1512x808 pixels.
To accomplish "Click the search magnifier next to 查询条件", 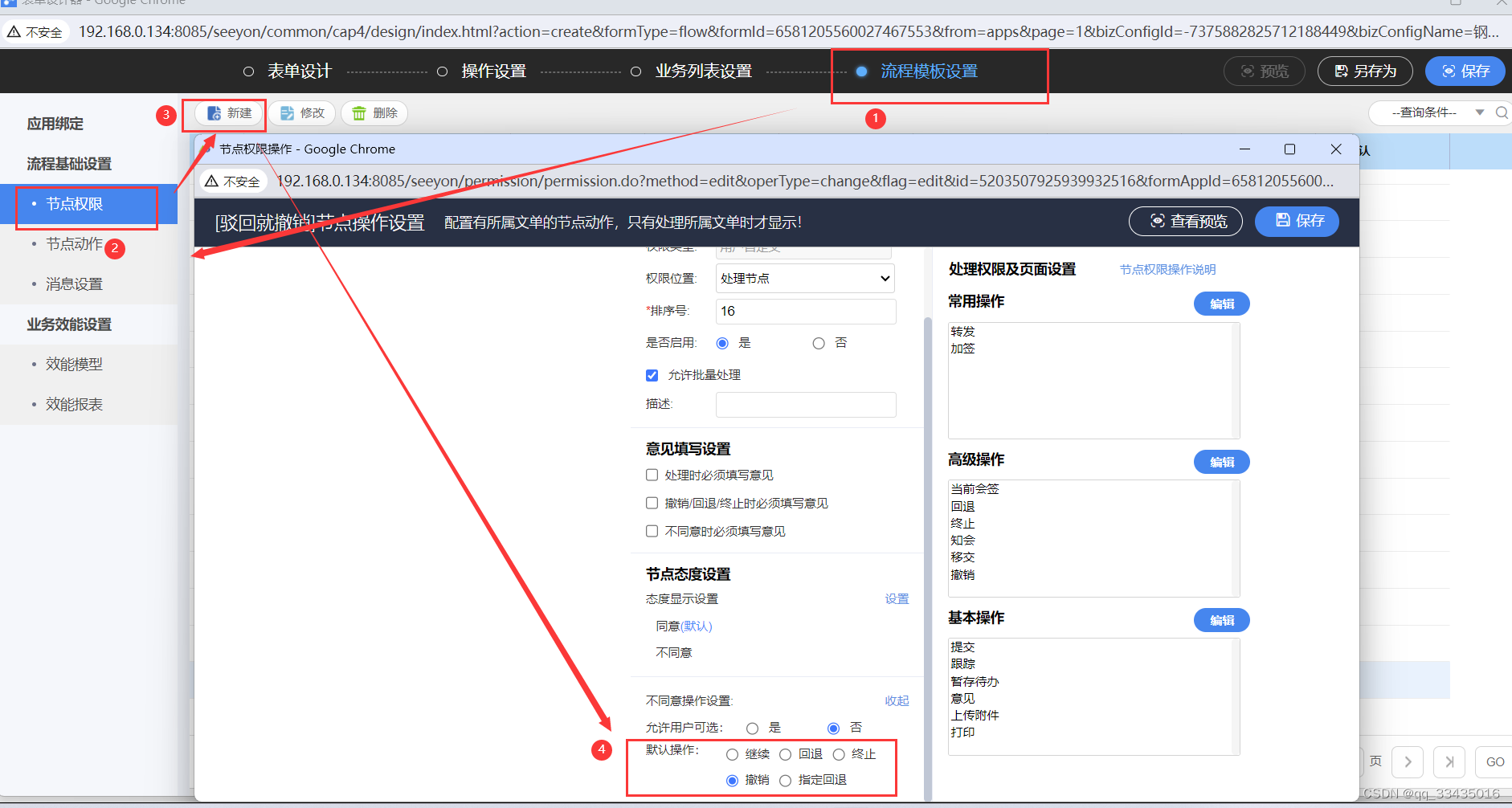I will pyautogui.click(x=1502, y=112).
